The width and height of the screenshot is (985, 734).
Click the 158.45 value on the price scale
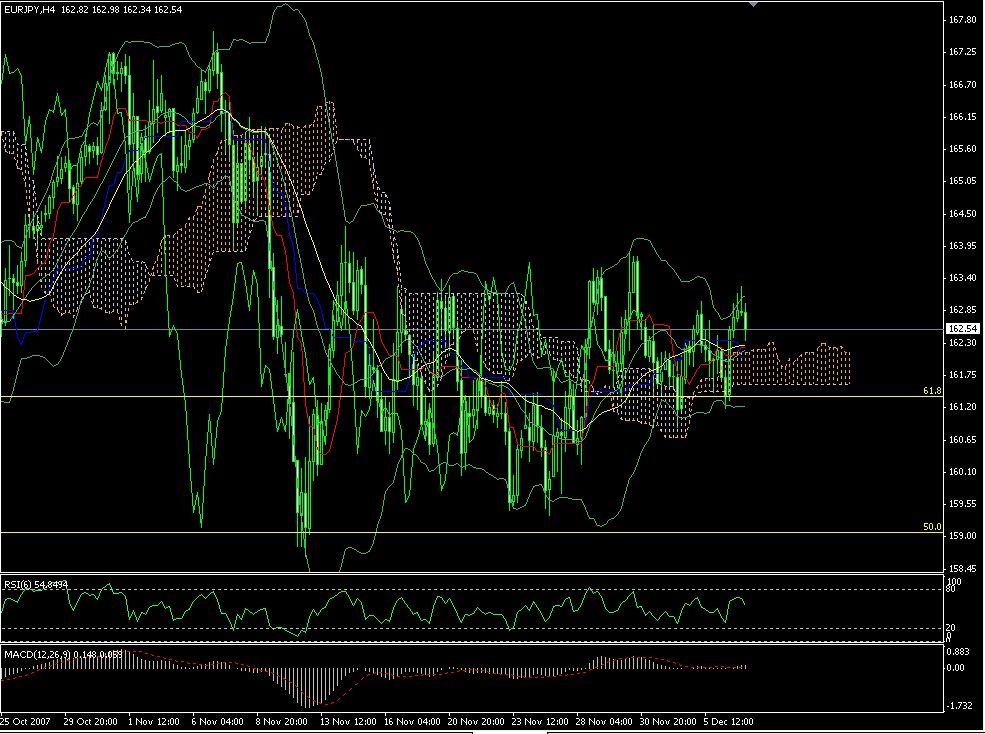[963, 567]
